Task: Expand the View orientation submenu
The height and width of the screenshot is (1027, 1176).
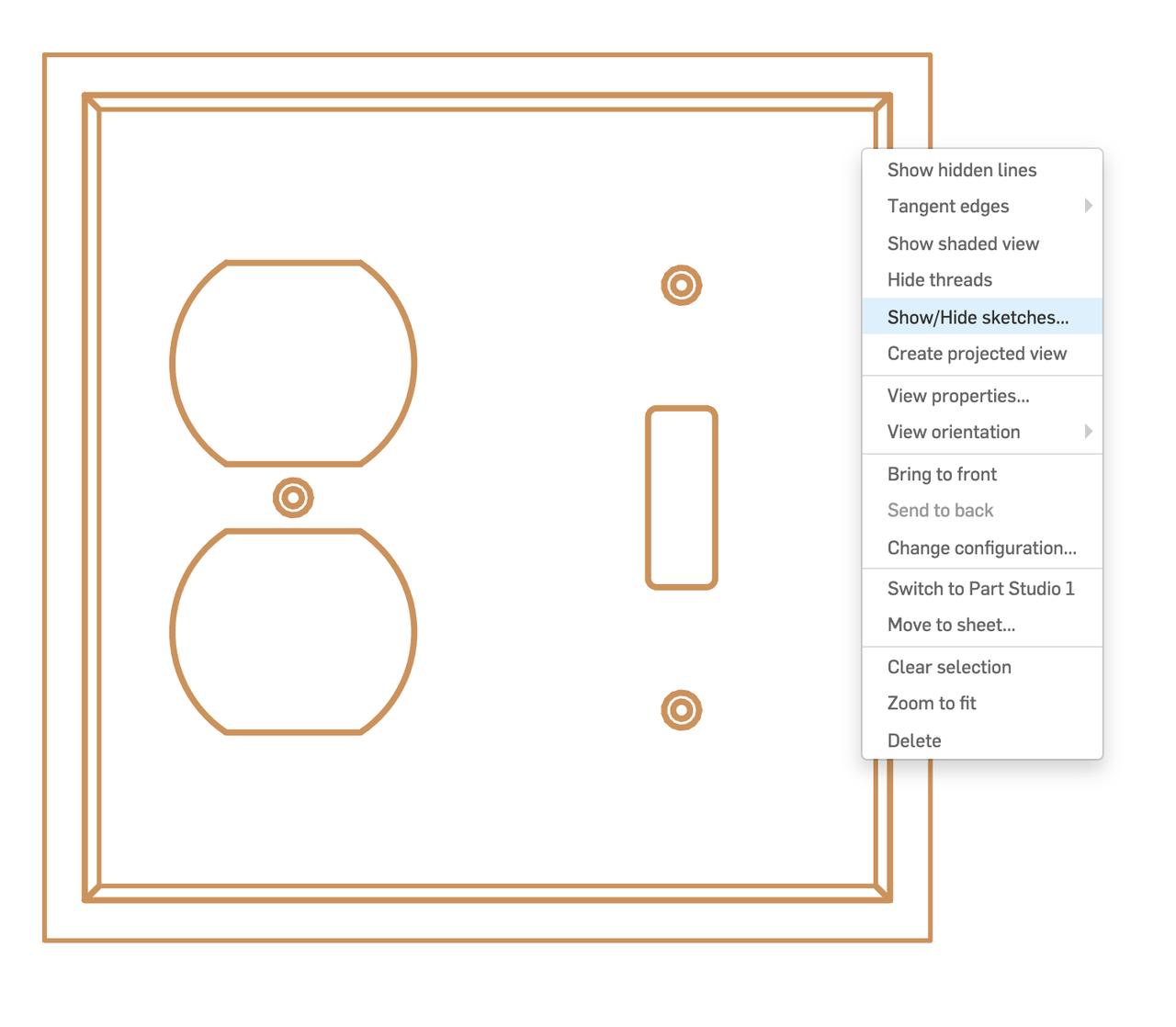Action: pos(954,432)
